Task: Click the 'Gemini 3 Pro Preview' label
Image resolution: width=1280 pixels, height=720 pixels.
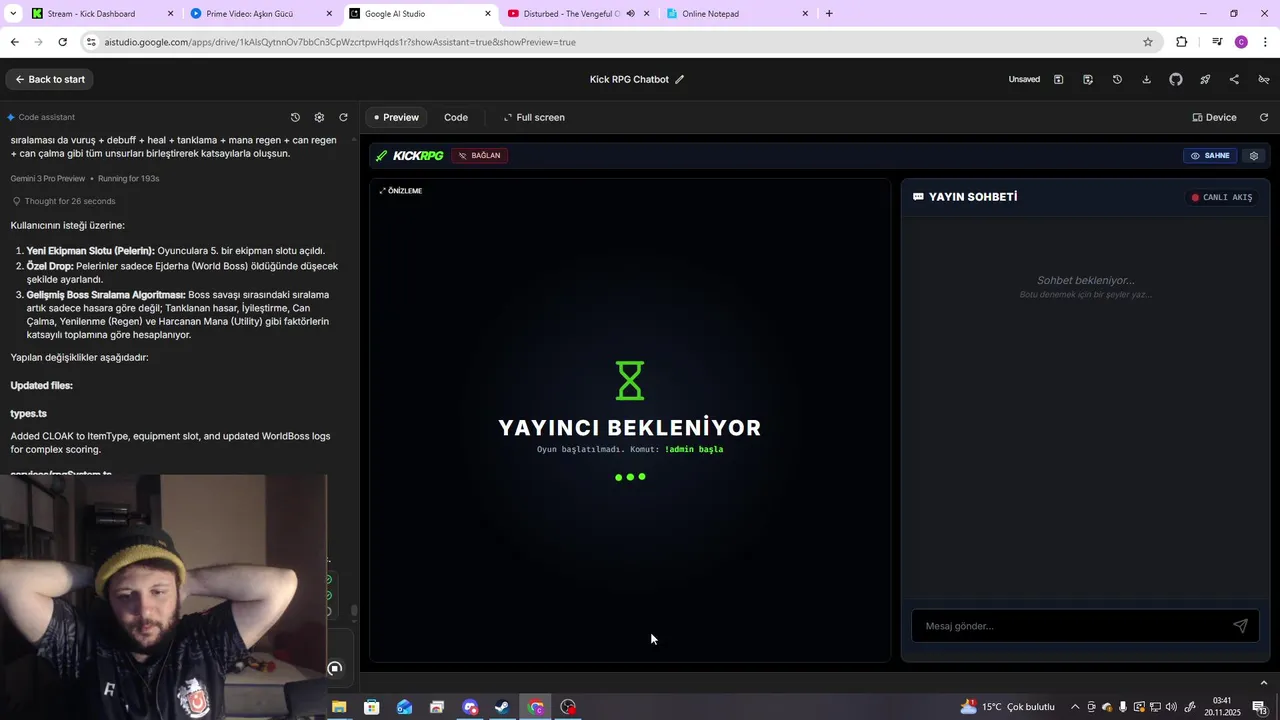Action: tap(48, 178)
